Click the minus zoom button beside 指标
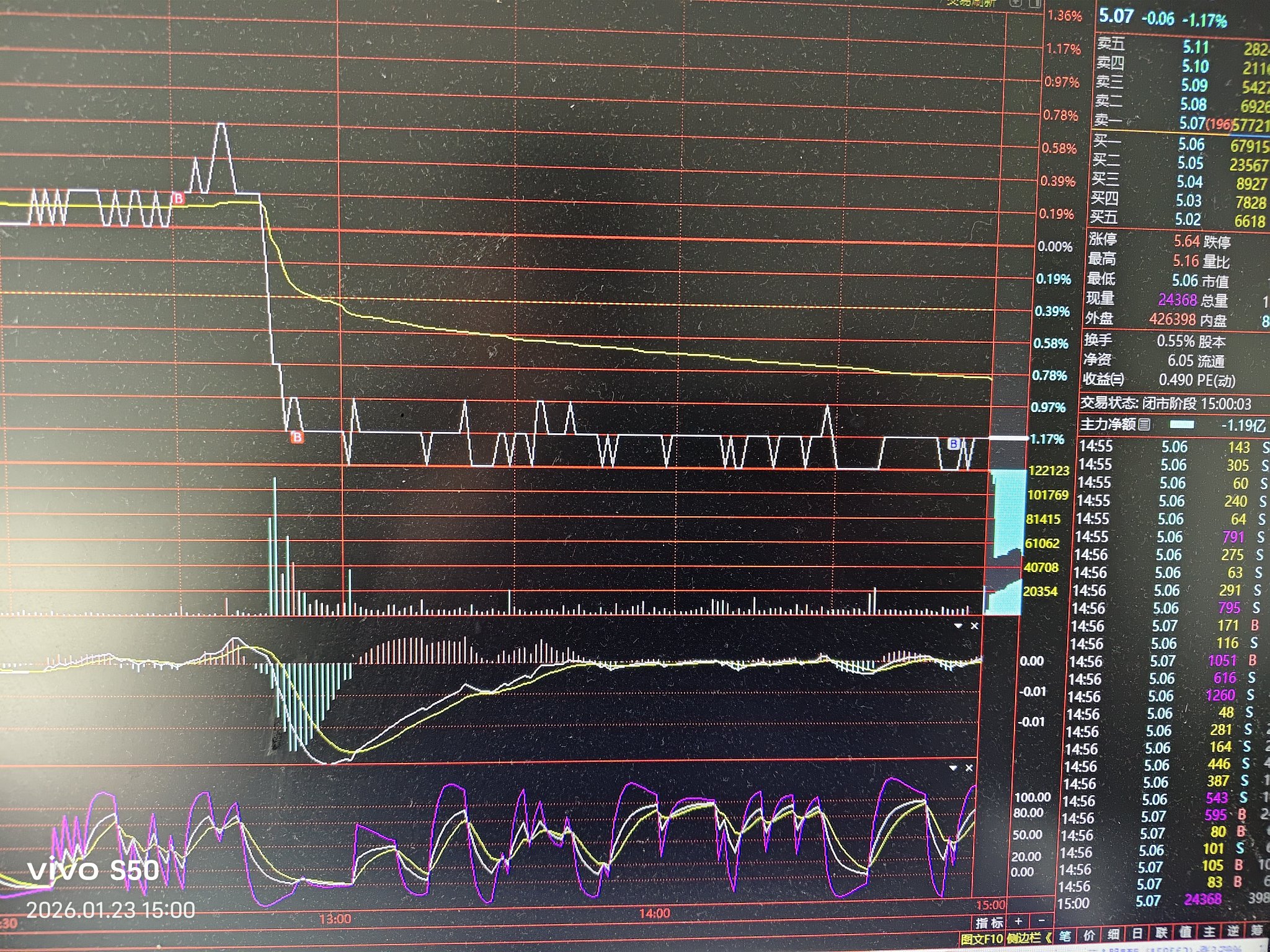Screen dimensions: 1270x952 [1042, 921]
